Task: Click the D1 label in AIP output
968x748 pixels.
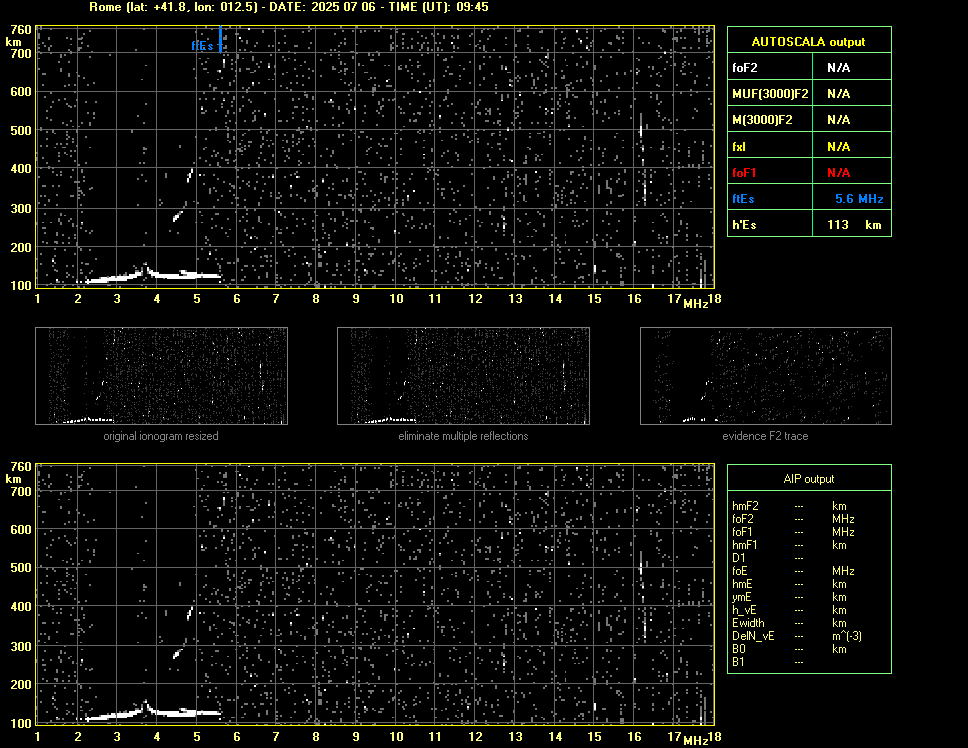Action: click(x=738, y=558)
